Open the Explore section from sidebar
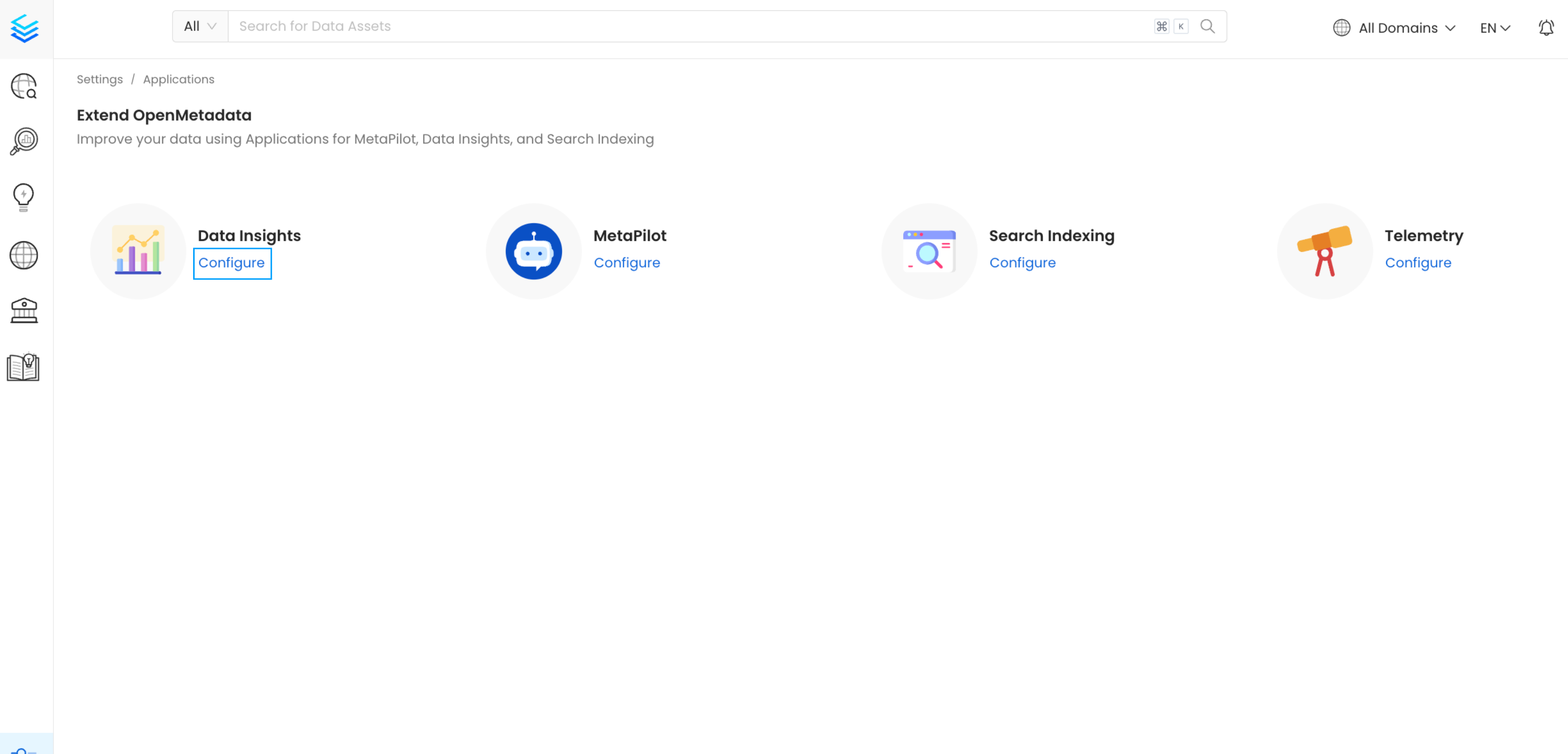The width and height of the screenshot is (1568, 754). tap(24, 86)
